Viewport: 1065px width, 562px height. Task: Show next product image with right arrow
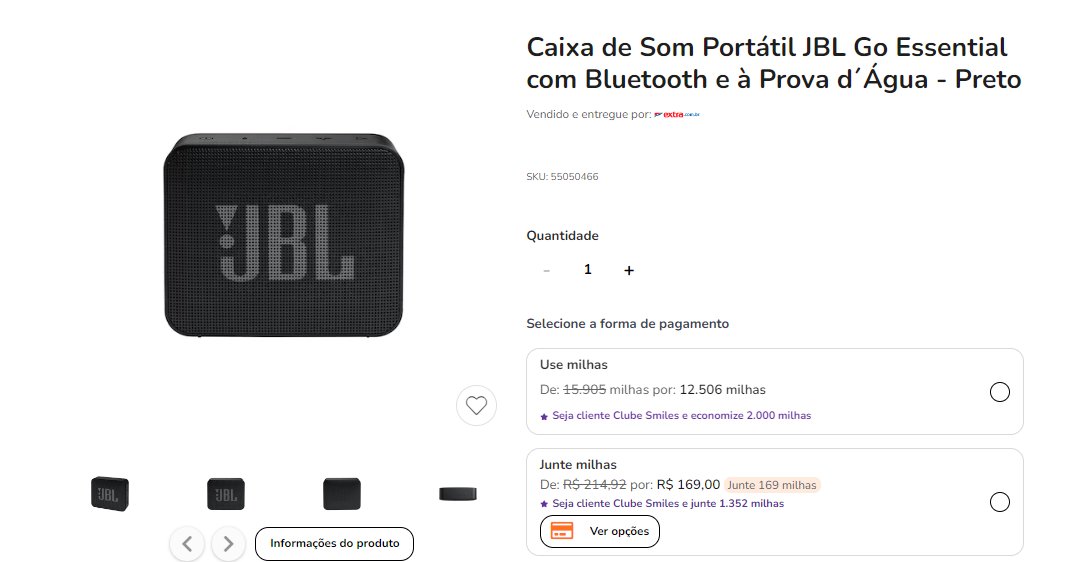click(x=228, y=544)
